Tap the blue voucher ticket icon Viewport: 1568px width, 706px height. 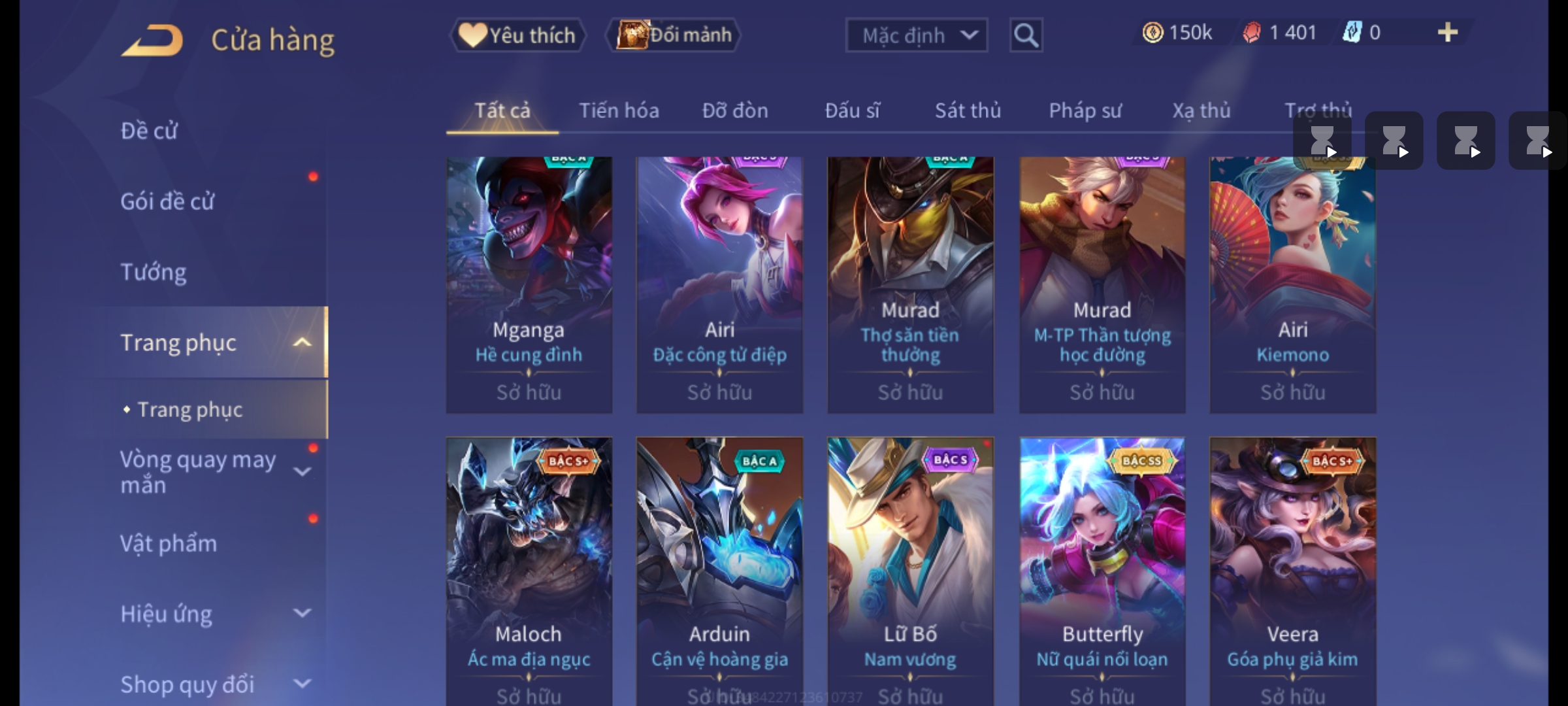click(1352, 33)
